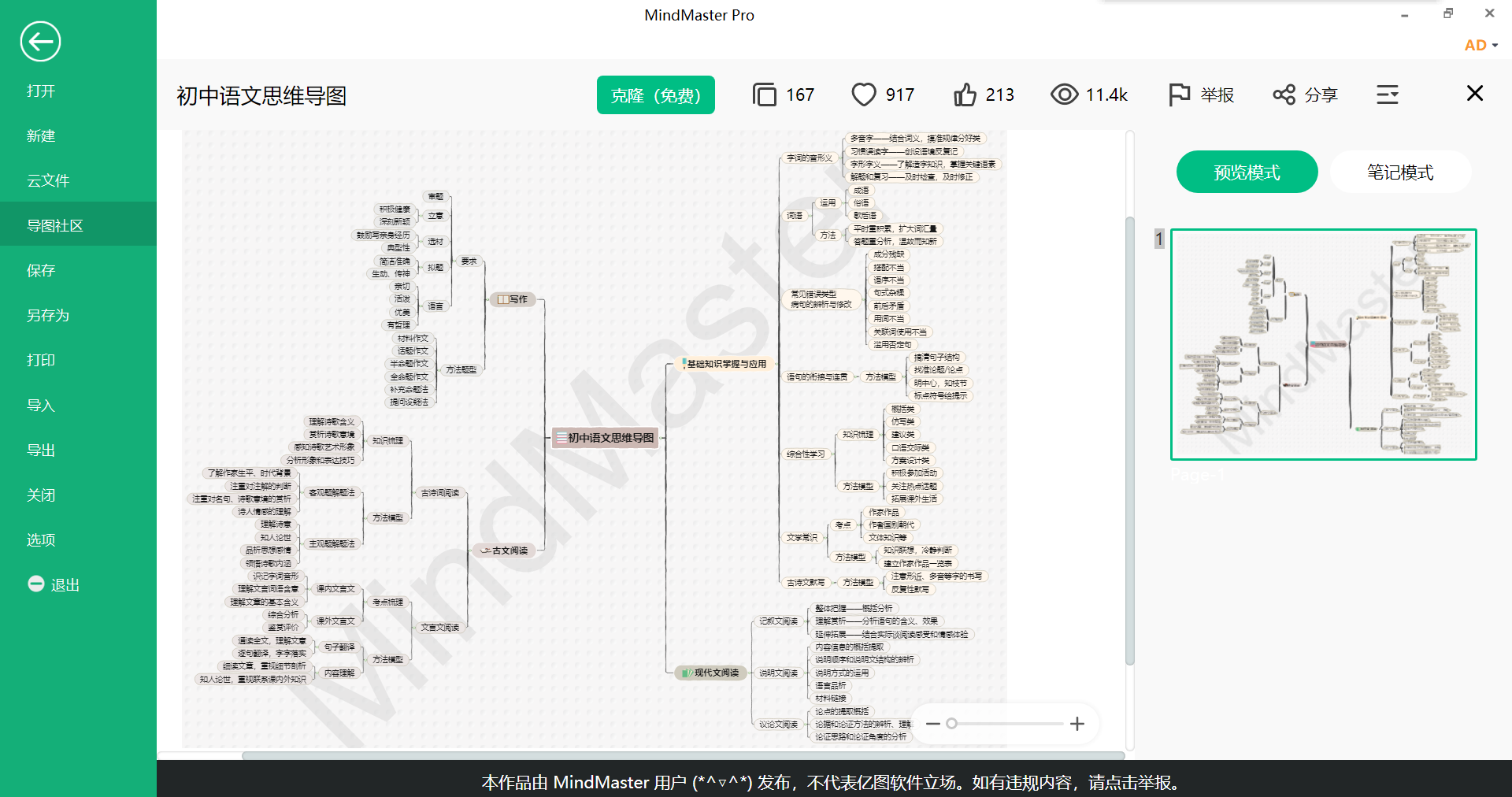The width and height of the screenshot is (1512, 797).
Task: Click the 词语 node
Action: pos(795,216)
